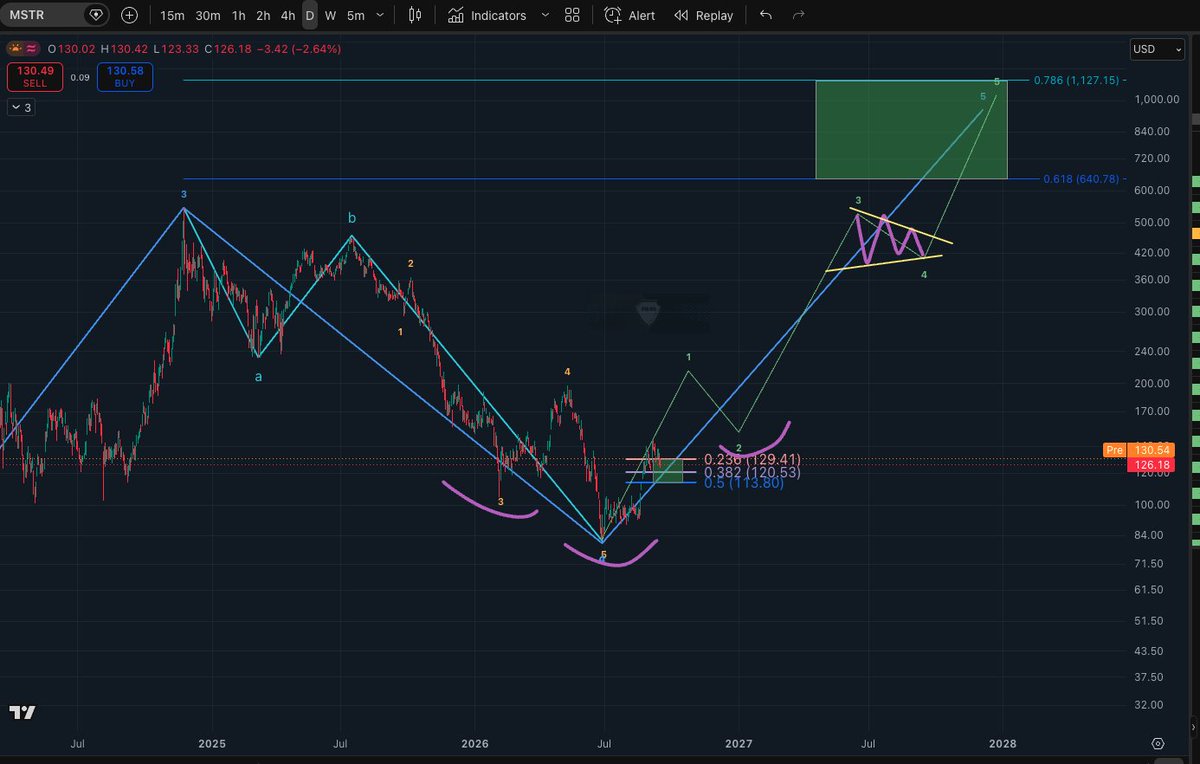Switch to the 30m timeframe
The height and width of the screenshot is (764, 1200).
[x=208, y=16]
